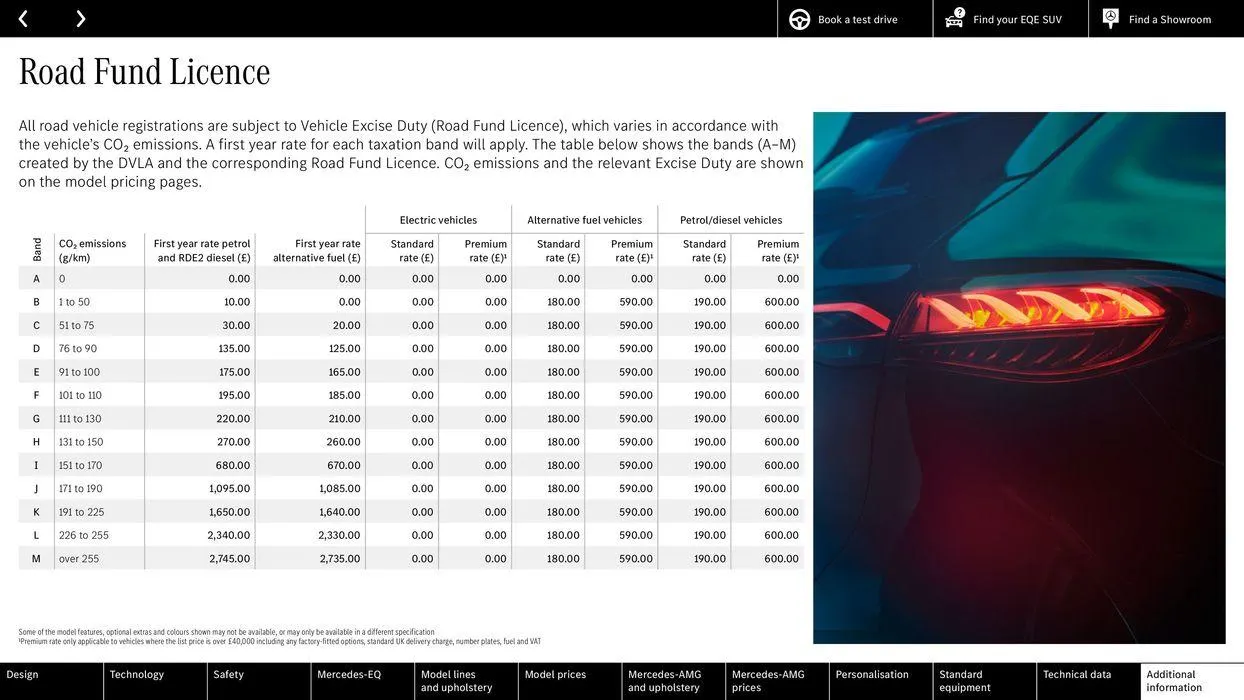This screenshot has width=1244, height=700.
Task: Click the Alternative fuel vehicles column header
Action: [x=585, y=220]
